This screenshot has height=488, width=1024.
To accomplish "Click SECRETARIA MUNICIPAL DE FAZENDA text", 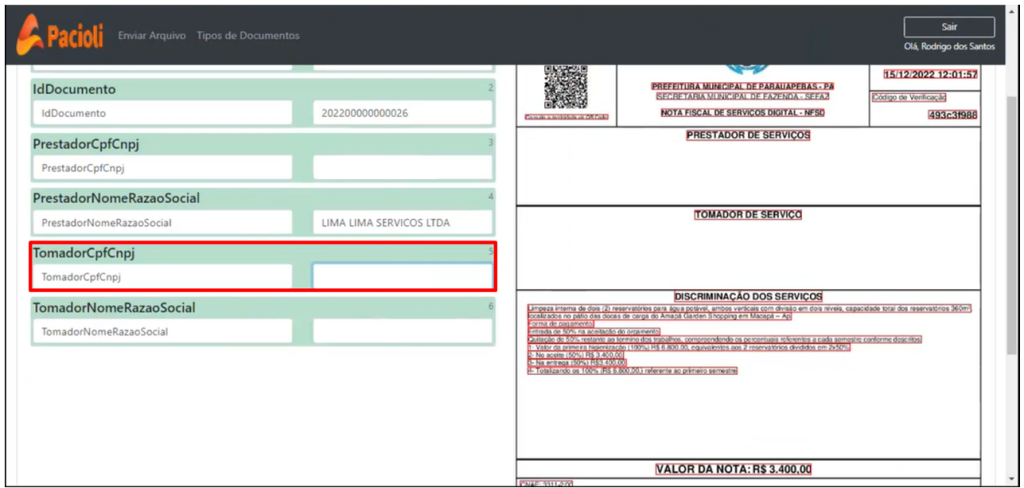I will (x=743, y=97).
